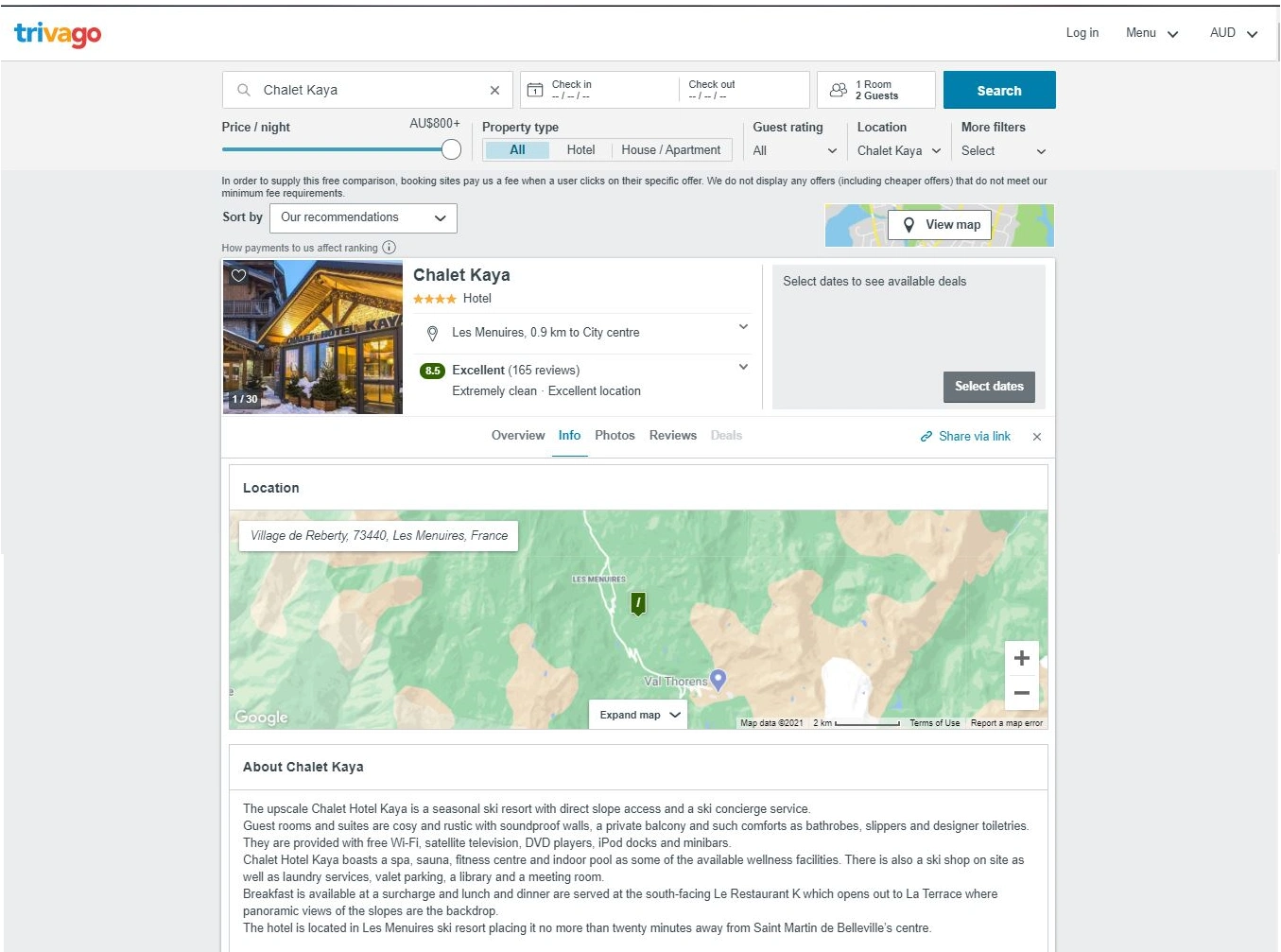Expand the map
Viewport: 1281px width, 952px height.
pos(638,715)
